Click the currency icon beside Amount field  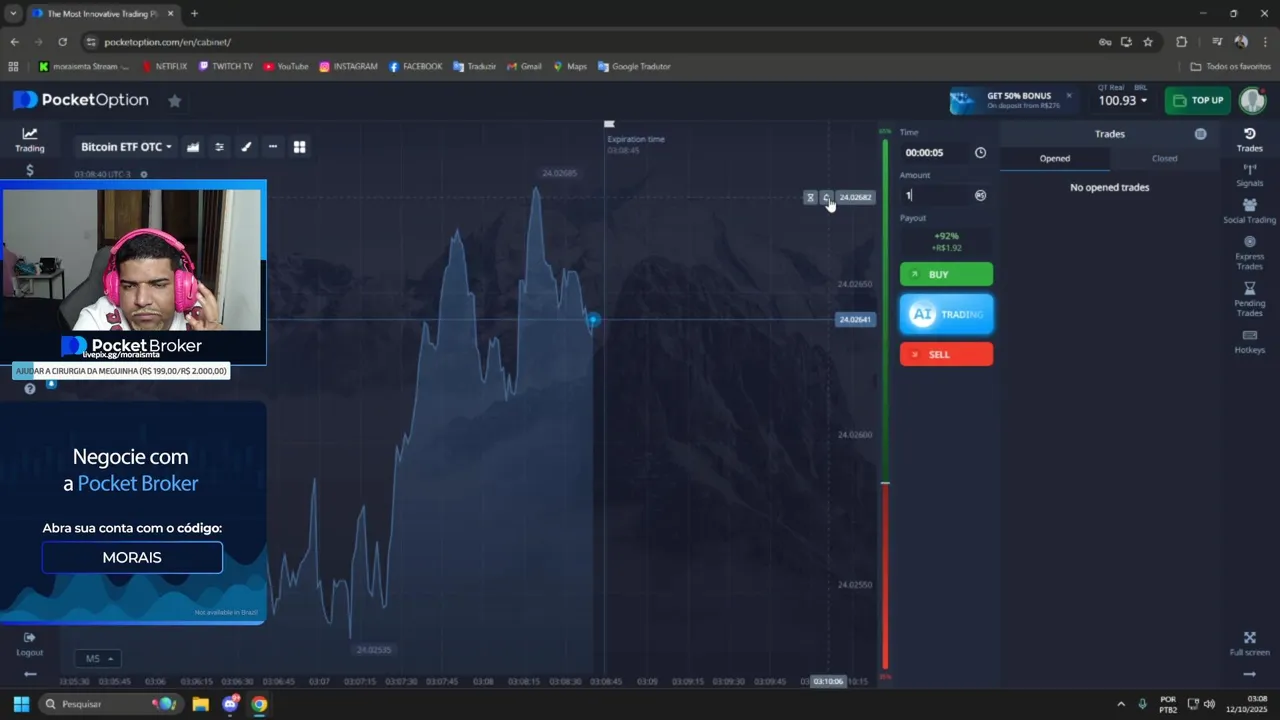pyautogui.click(x=980, y=196)
